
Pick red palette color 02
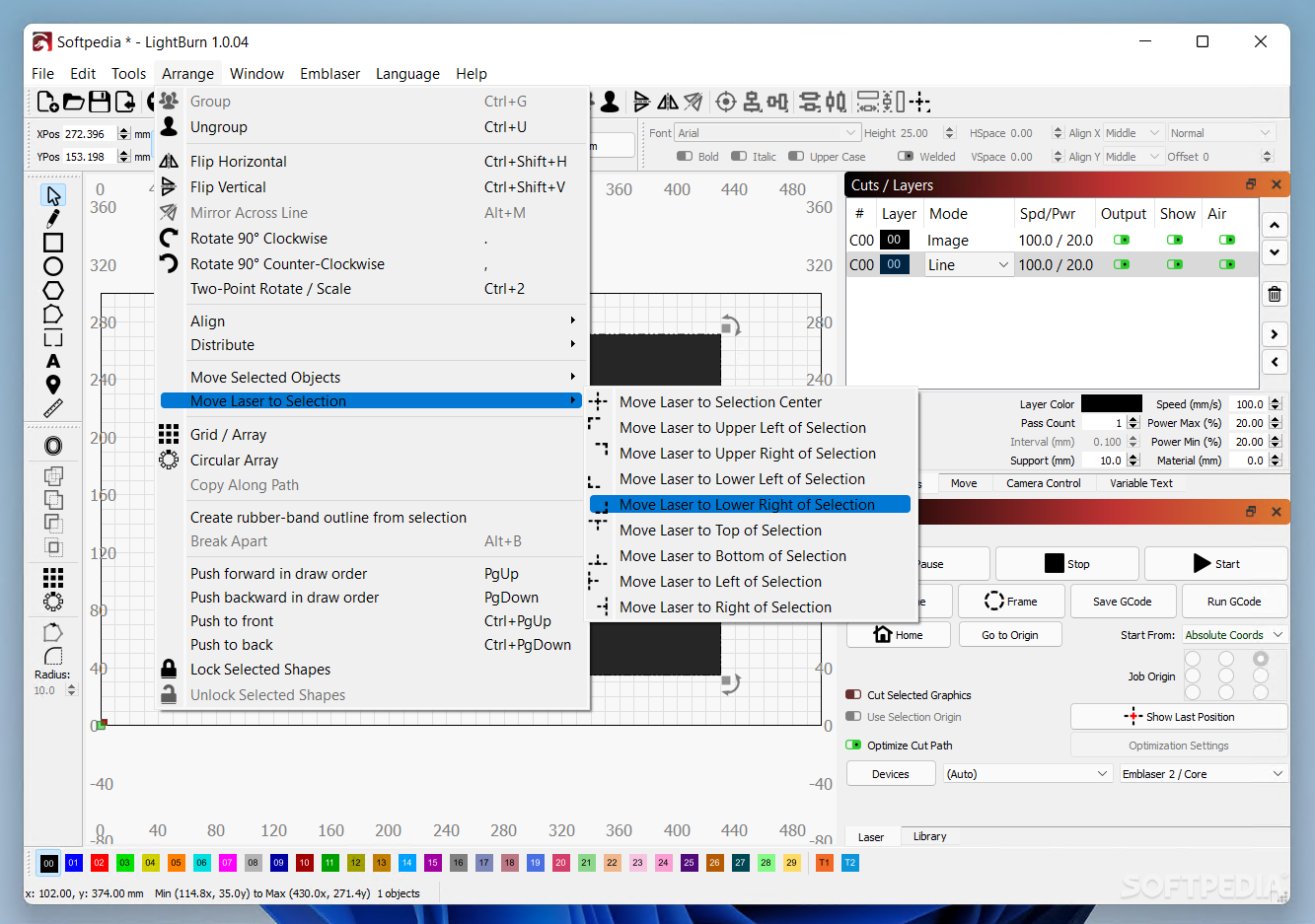point(99,863)
